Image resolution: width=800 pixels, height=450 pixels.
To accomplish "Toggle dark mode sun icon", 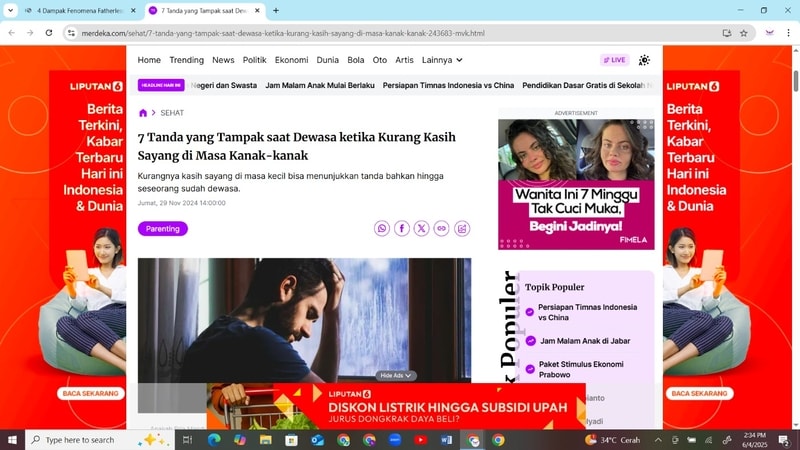I will 644,60.
